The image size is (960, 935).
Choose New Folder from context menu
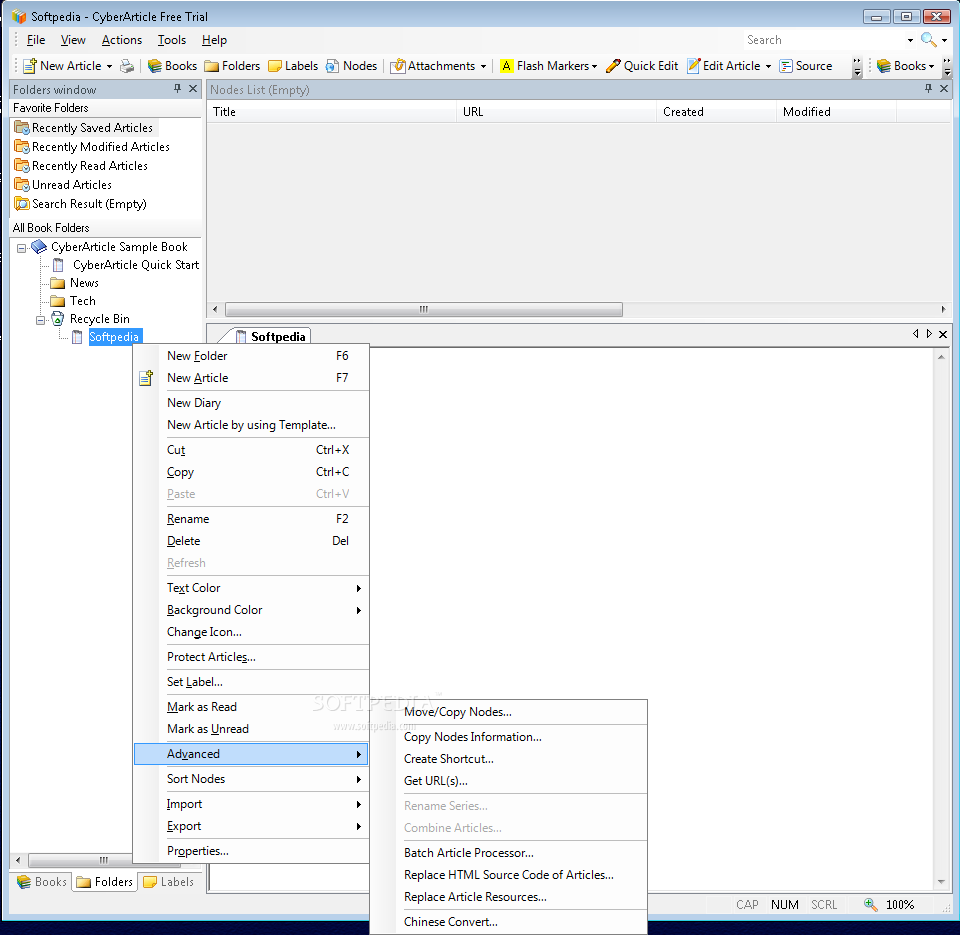pyautogui.click(x=251, y=356)
